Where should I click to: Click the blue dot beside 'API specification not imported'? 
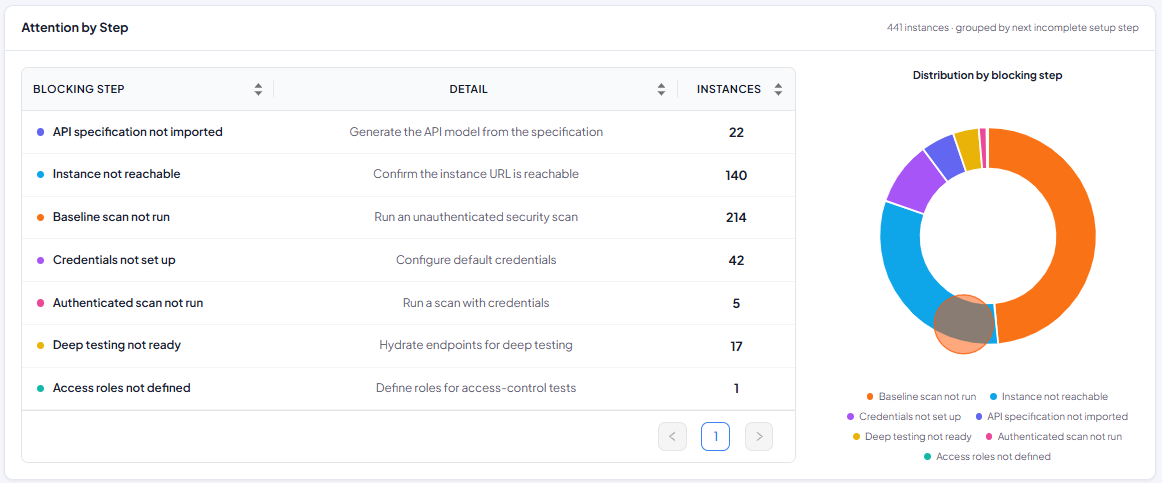tap(40, 133)
